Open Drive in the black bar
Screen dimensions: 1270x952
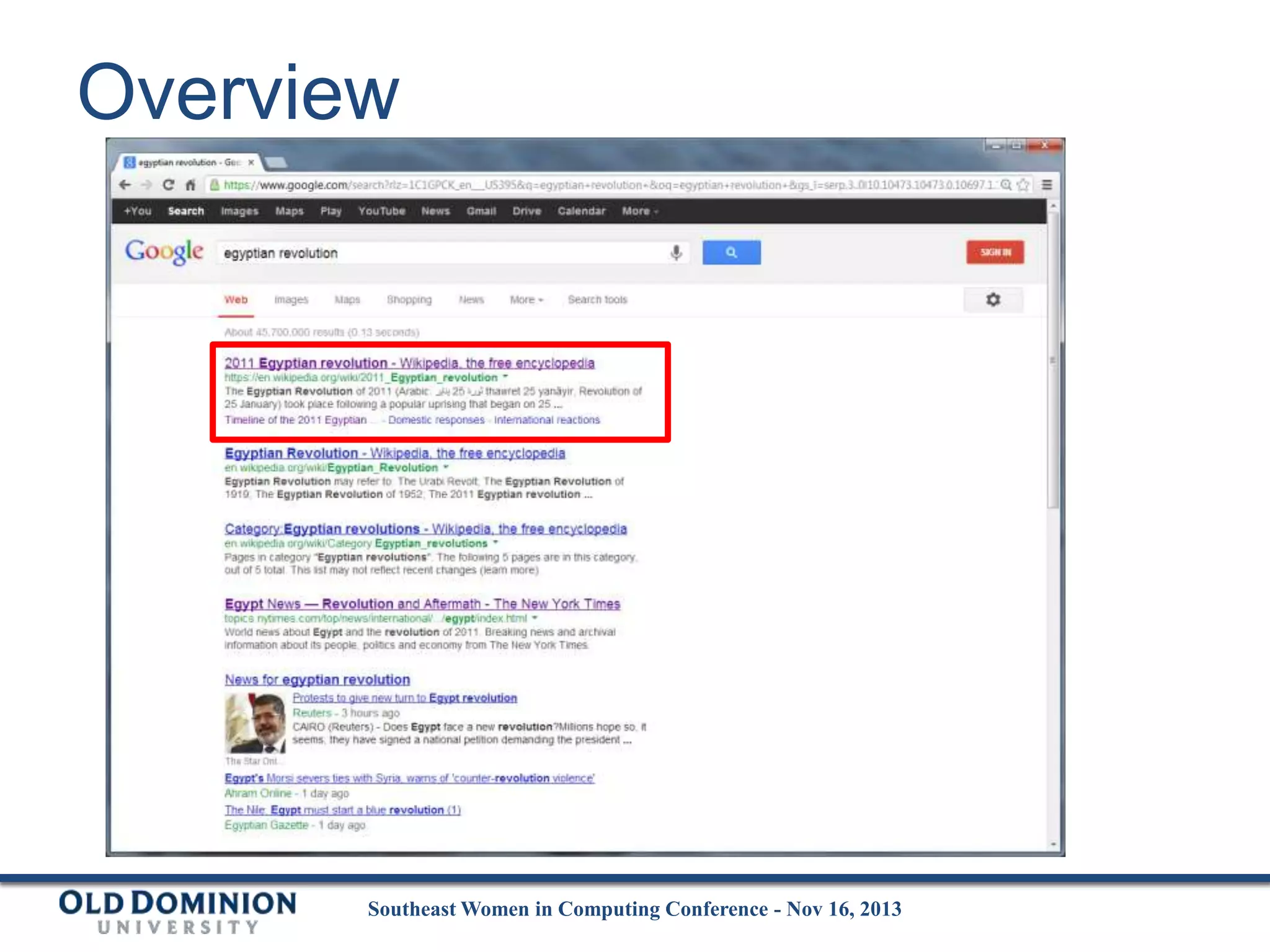click(526, 211)
